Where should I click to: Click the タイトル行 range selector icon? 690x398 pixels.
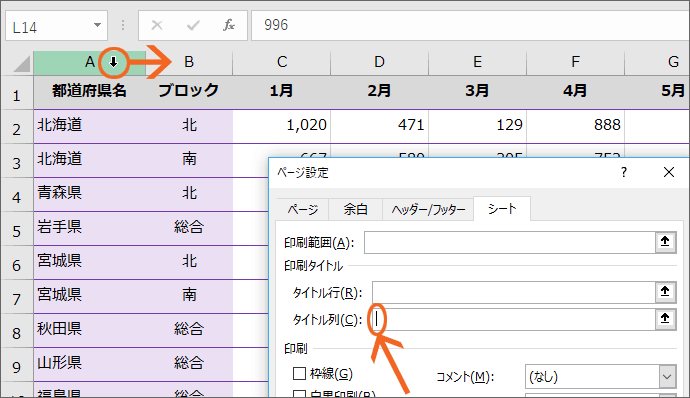pos(665,291)
